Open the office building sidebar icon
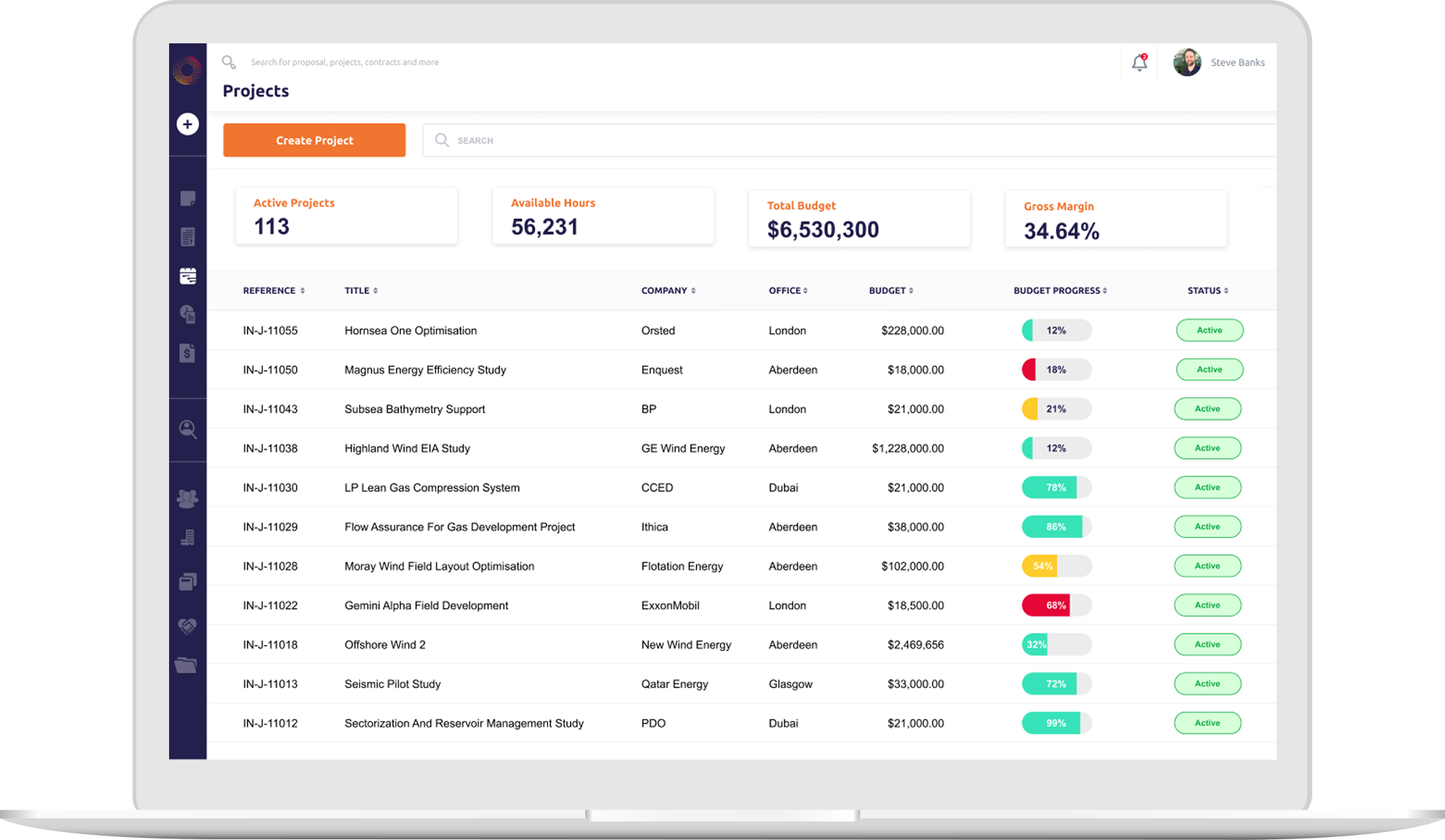 pyautogui.click(x=188, y=537)
